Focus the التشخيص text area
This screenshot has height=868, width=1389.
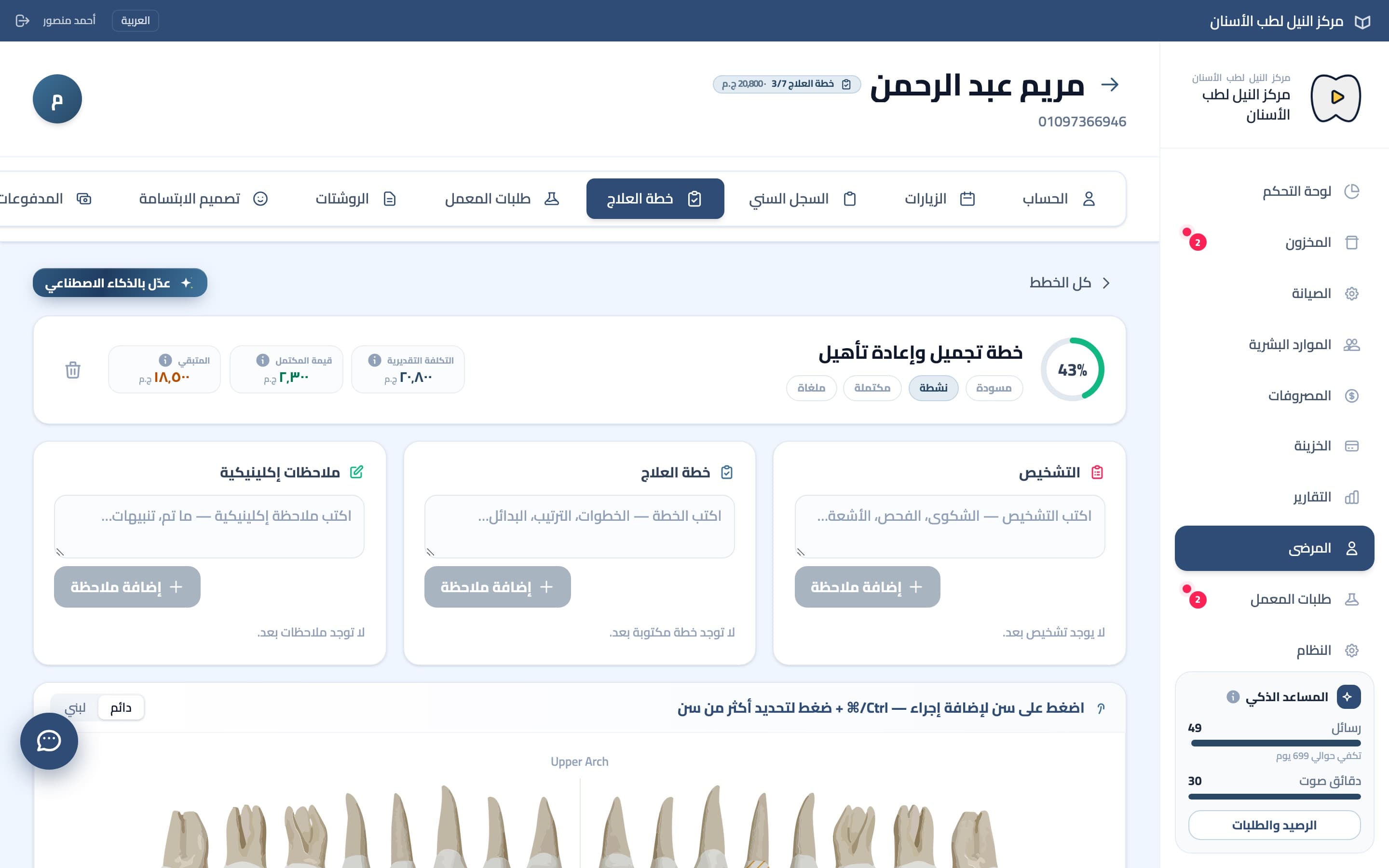[950, 527]
